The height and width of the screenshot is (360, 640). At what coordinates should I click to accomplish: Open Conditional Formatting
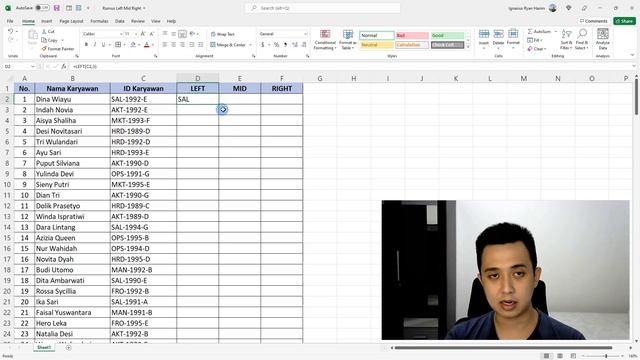pyautogui.click(x=325, y=40)
